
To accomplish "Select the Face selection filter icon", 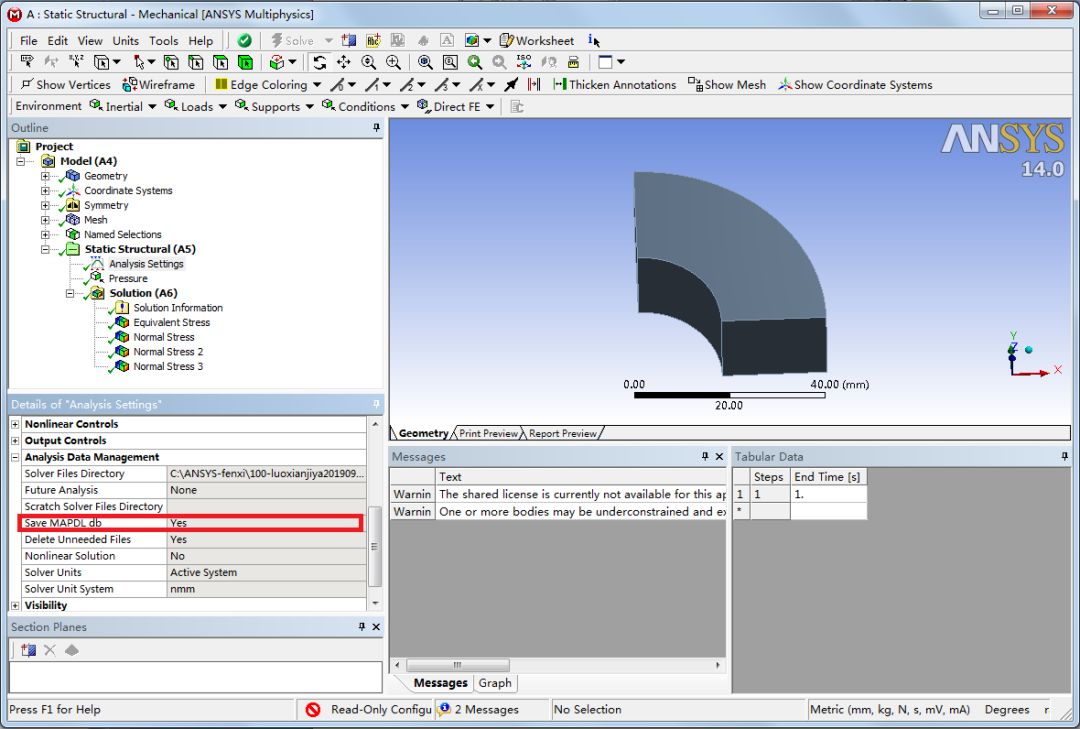I will tap(220, 63).
